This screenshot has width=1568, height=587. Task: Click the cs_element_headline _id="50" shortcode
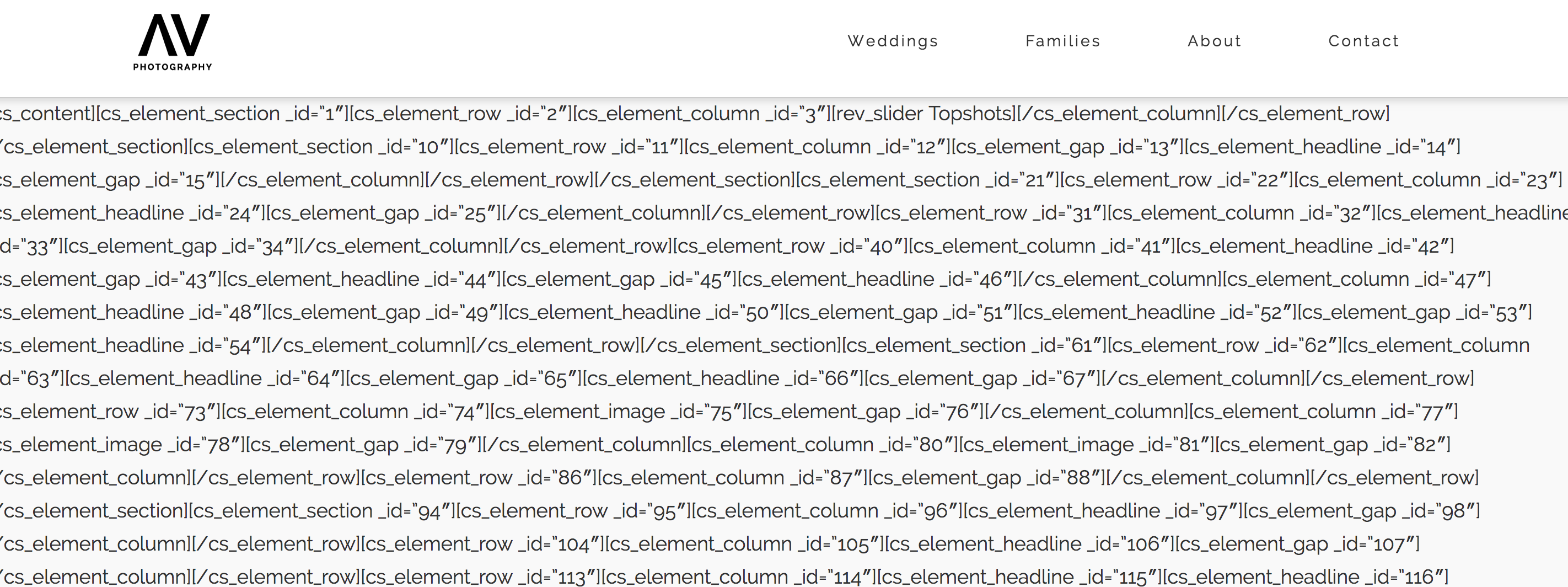click(642, 312)
